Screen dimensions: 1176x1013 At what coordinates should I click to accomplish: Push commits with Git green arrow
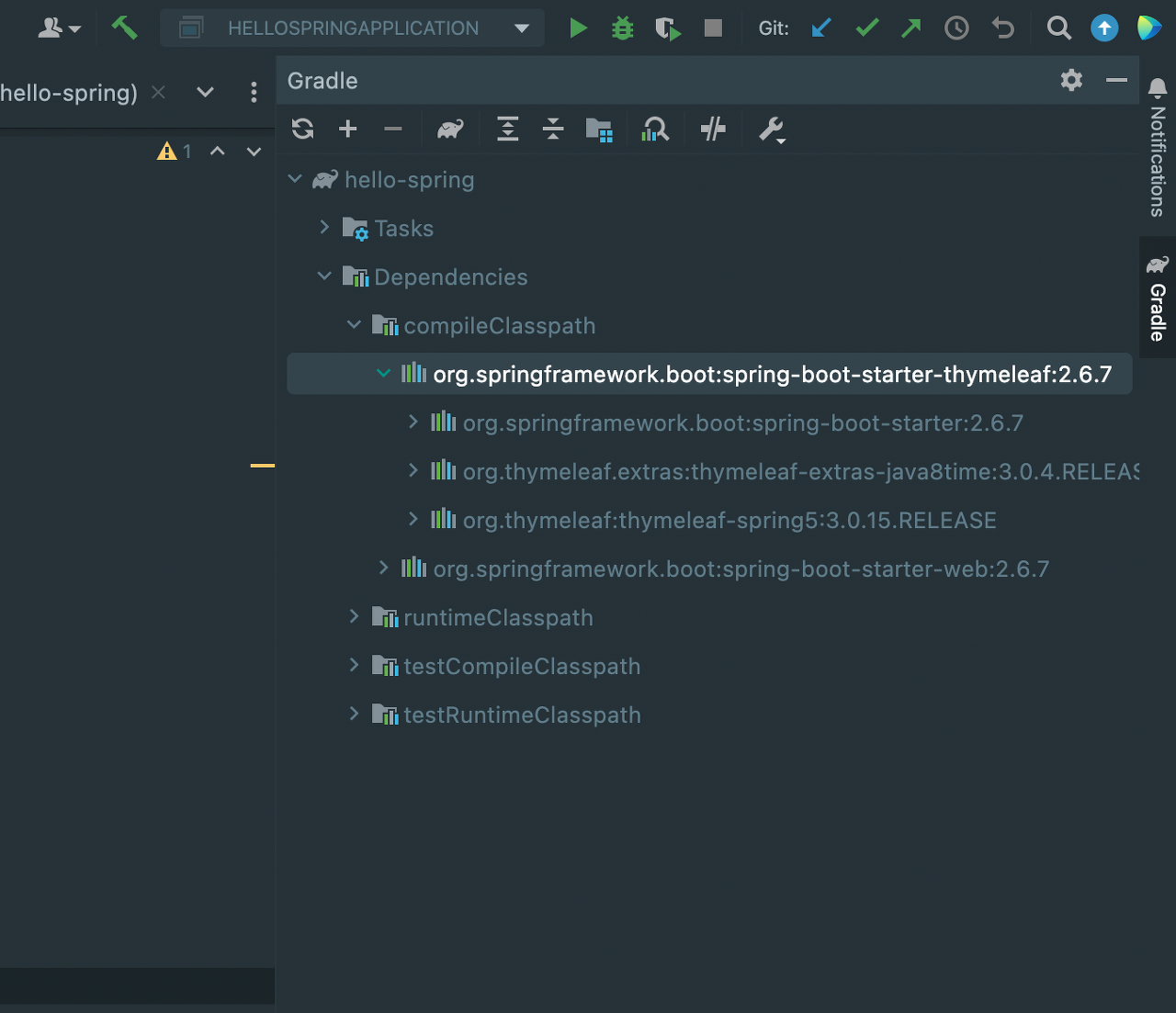click(911, 28)
